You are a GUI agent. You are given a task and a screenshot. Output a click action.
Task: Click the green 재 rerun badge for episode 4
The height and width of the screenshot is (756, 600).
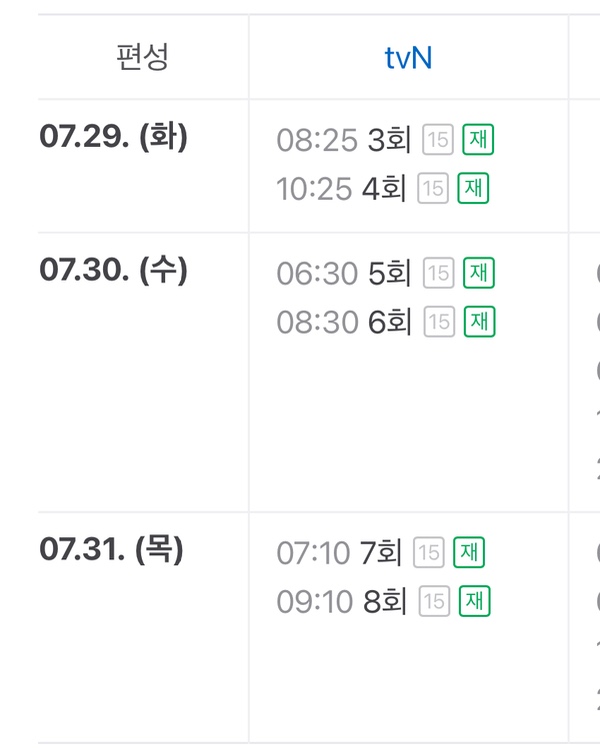(473, 188)
